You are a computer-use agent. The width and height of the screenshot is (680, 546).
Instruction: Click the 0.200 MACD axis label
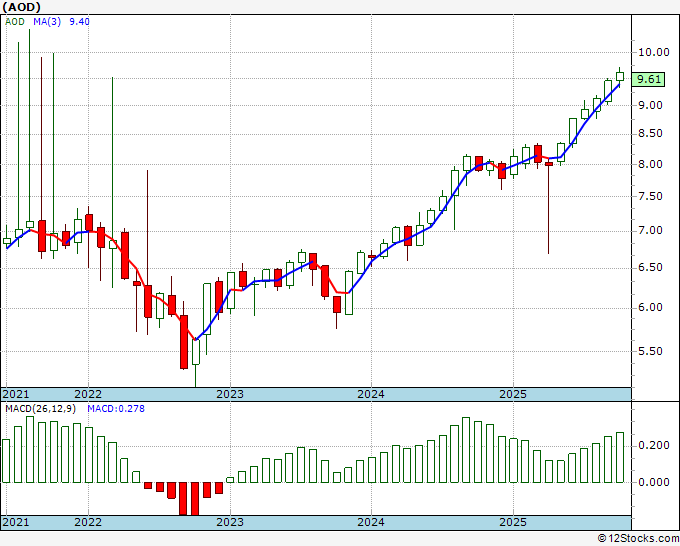click(x=654, y=446)
